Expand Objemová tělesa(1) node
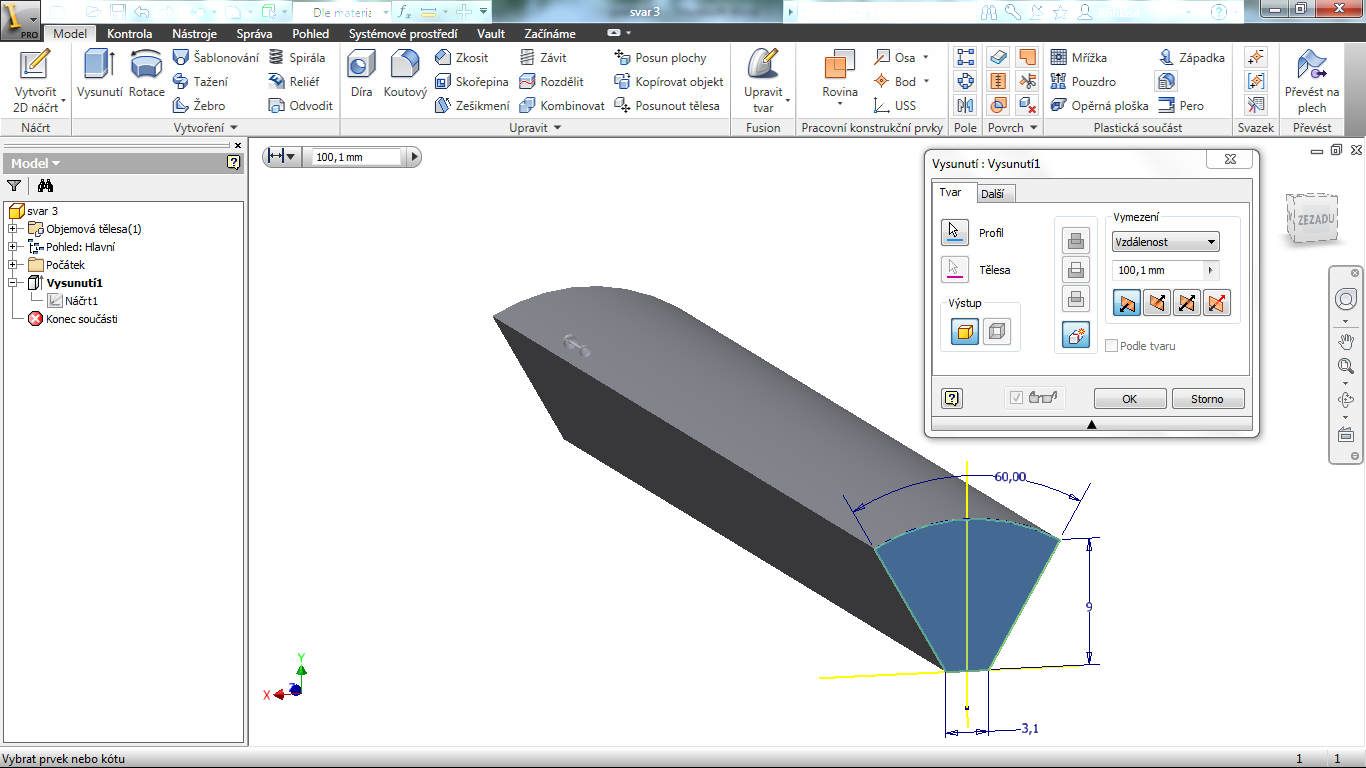 coord(13,229)
